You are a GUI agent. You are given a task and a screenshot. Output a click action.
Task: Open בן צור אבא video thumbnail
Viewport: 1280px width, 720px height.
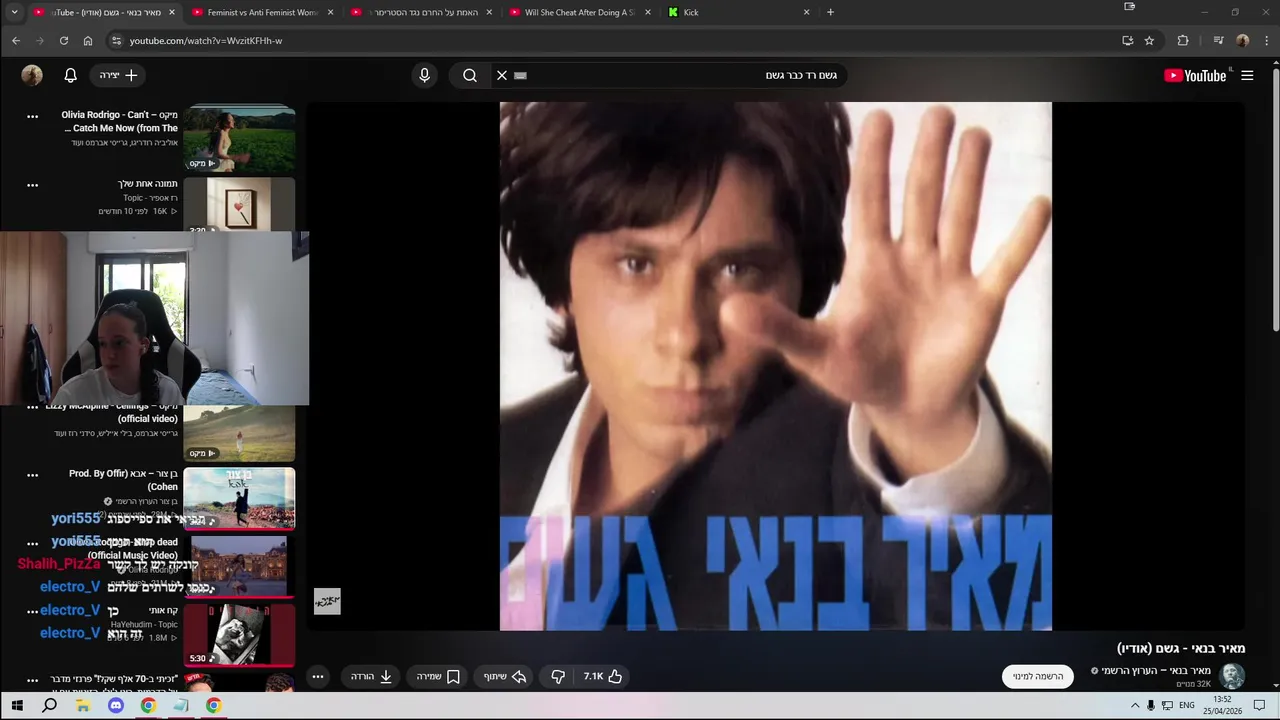tap(239, 497)
